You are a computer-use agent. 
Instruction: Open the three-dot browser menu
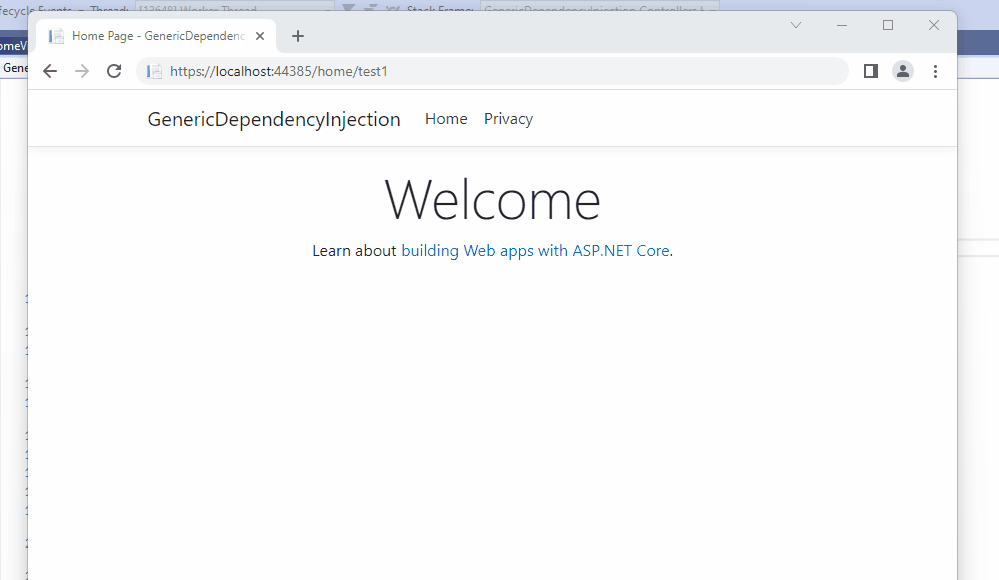[x=935, y=71]
